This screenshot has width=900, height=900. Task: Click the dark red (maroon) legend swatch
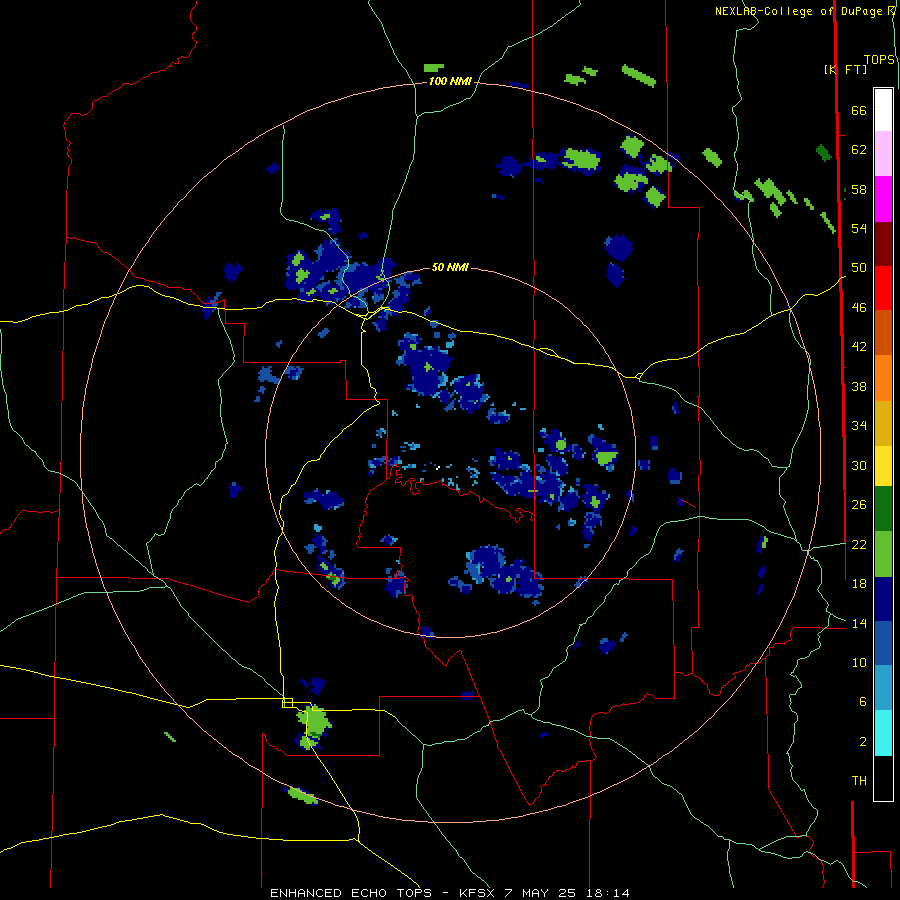pos(883,244)
